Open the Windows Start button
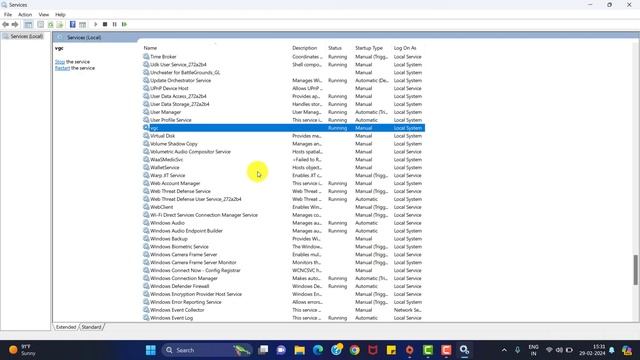The width and height of the screenshot is (640, 360). point(151,350)
